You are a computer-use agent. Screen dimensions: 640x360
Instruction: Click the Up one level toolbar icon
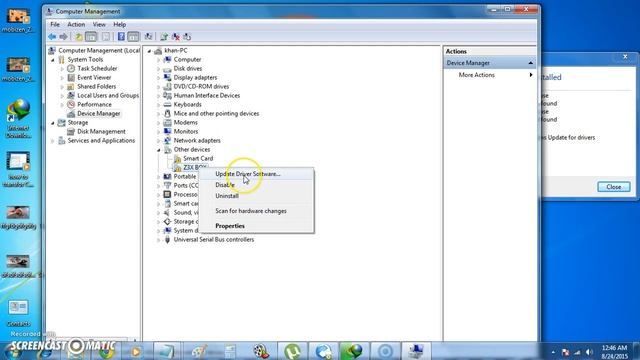point(79,37)
